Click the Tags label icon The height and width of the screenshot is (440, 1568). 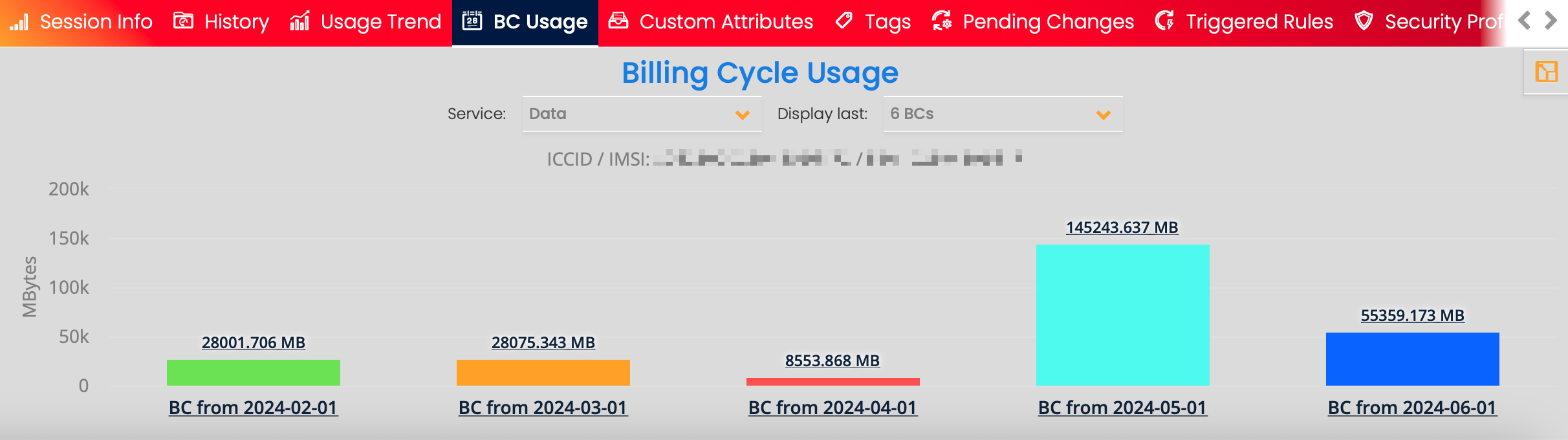(844, 21)
